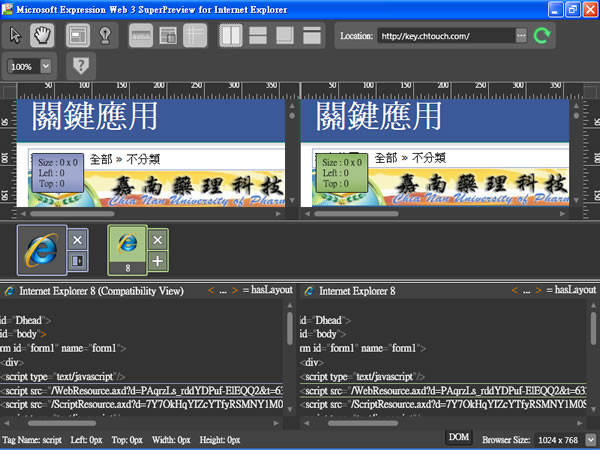Viewport: 600px width, 450px height.
Task: Click the help question mark shield icon
Action: coord(80,66)
